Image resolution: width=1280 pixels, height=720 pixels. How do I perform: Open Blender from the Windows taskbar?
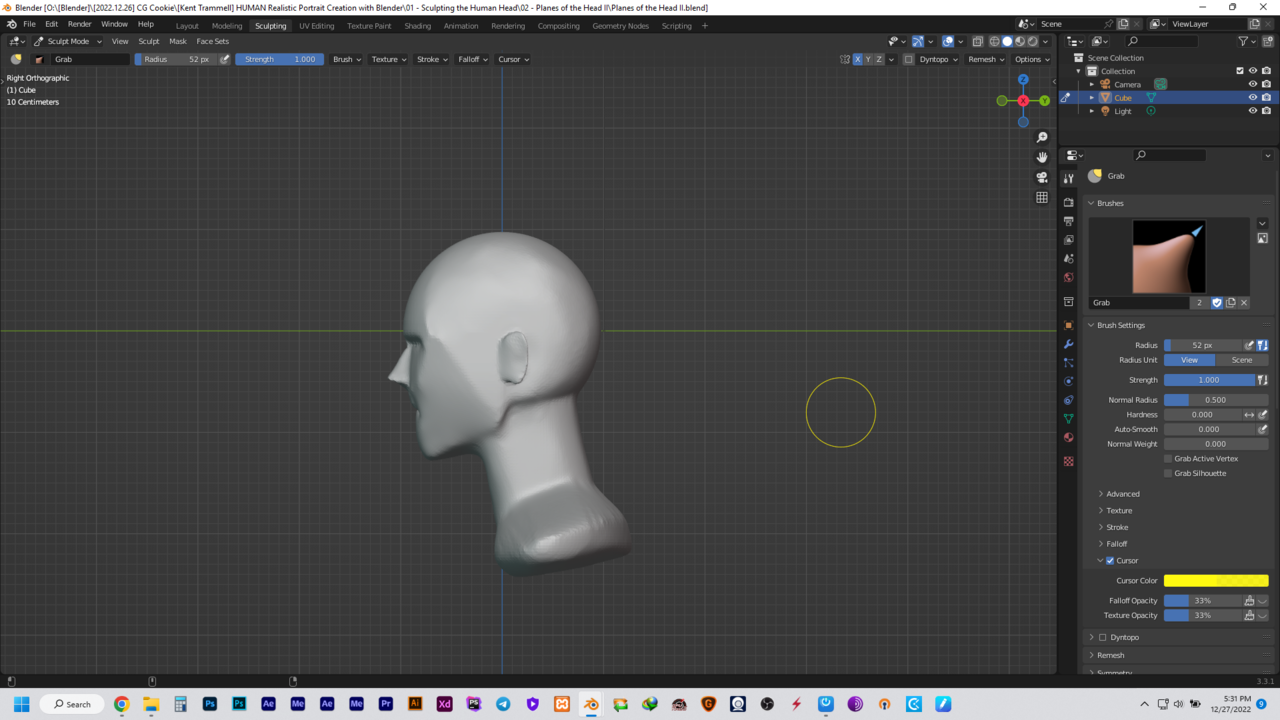click(591, 704)
